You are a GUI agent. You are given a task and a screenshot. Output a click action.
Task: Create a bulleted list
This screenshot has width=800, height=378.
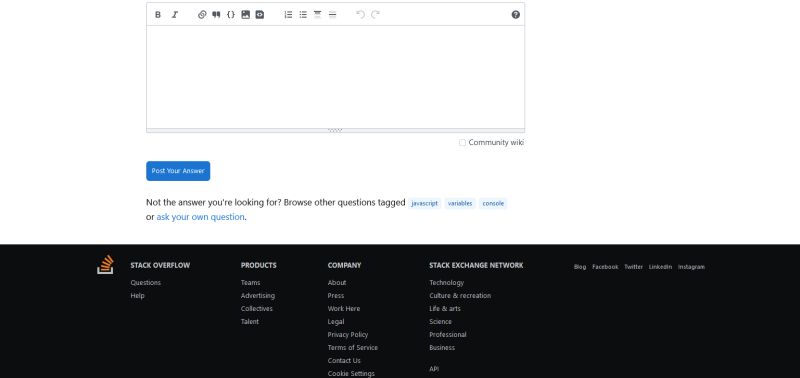click(303, 15)
